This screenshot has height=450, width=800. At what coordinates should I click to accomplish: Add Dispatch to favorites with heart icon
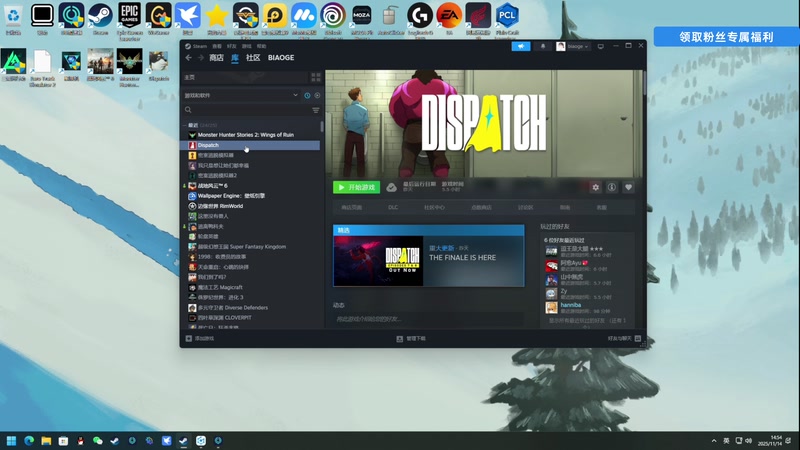point(629,187)
